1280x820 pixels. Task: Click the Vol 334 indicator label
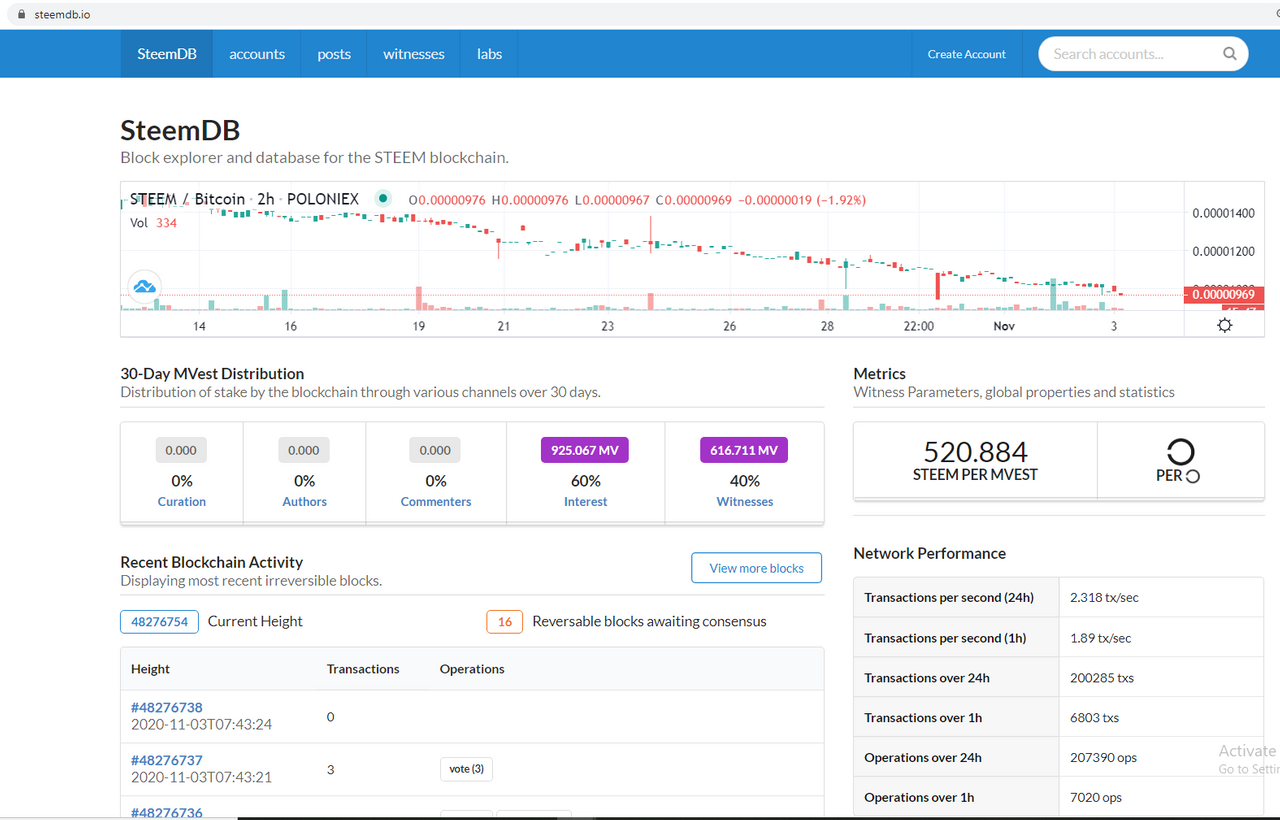click(x=154, y=223)
